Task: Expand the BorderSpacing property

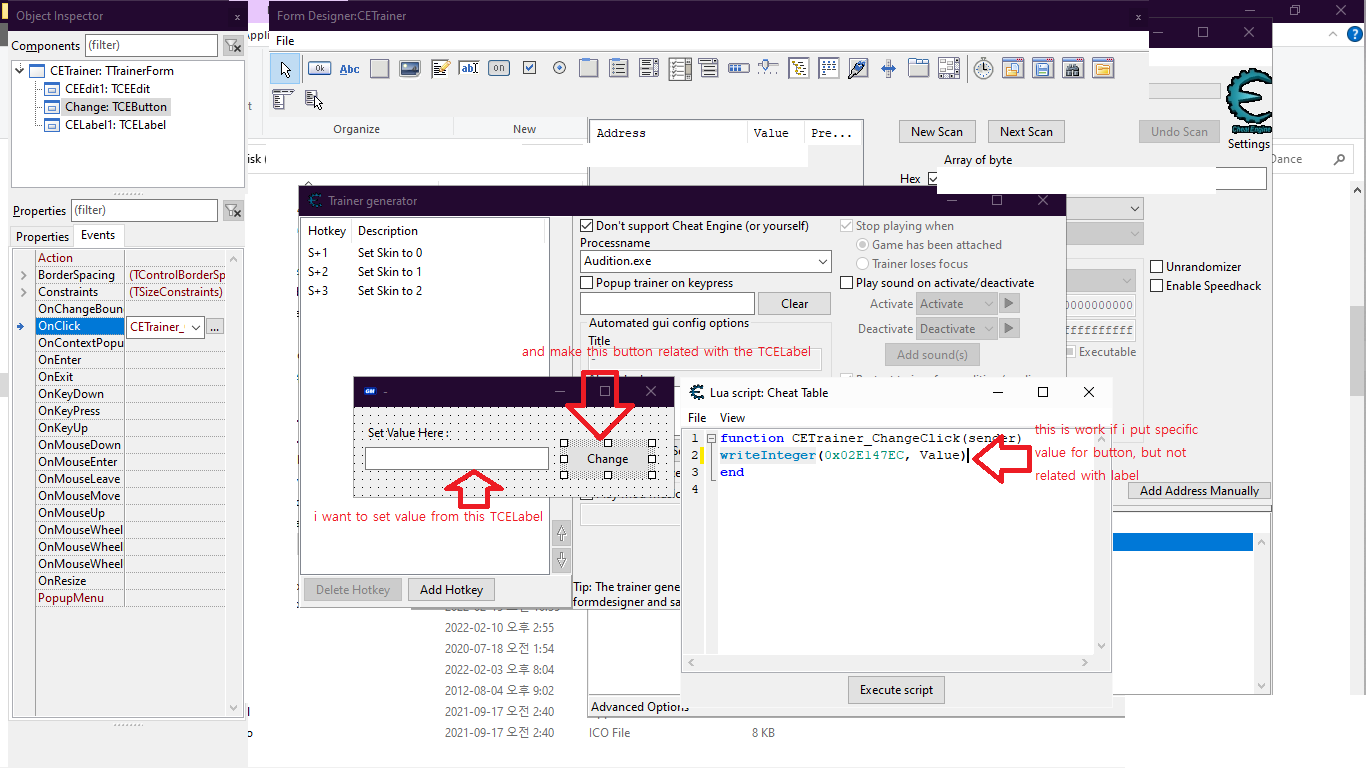Action: pos(23,275)
